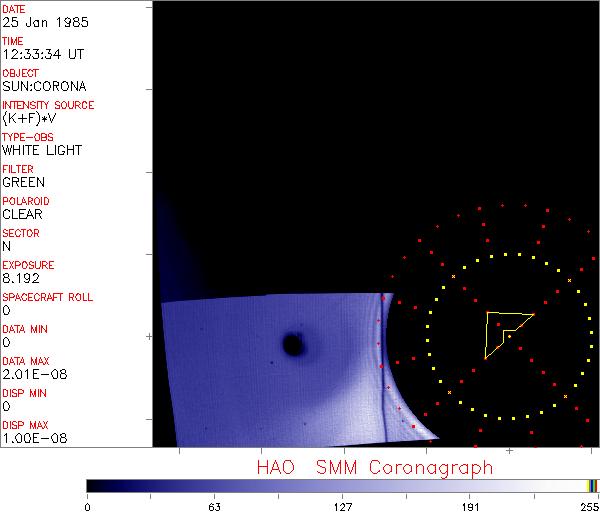Click the colorbar tick label 191
This screenshot has height=512, width=600.
pos(470,505)
